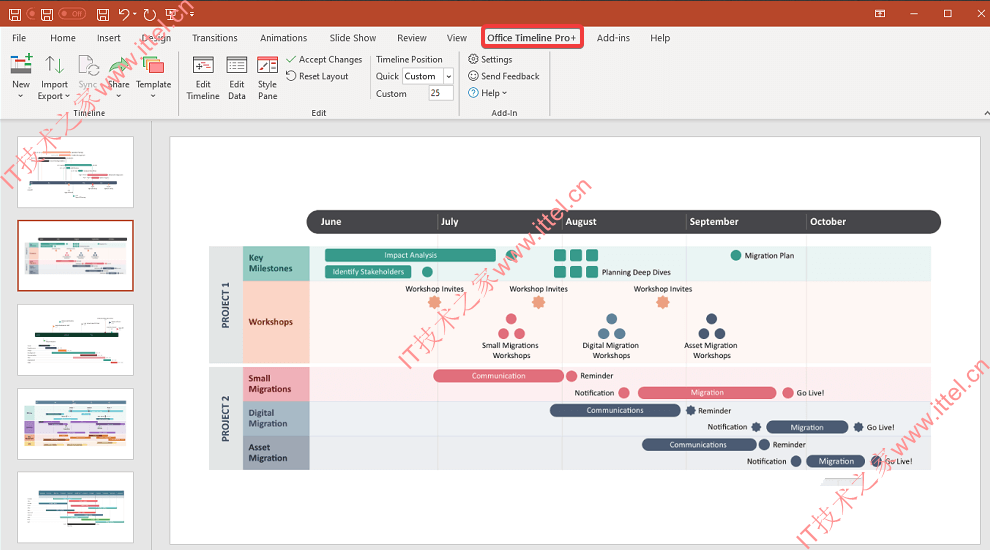Switch to the Office Timeline Pro+ tab
Viewport: 990px width, 550px height.
[532, 38]
